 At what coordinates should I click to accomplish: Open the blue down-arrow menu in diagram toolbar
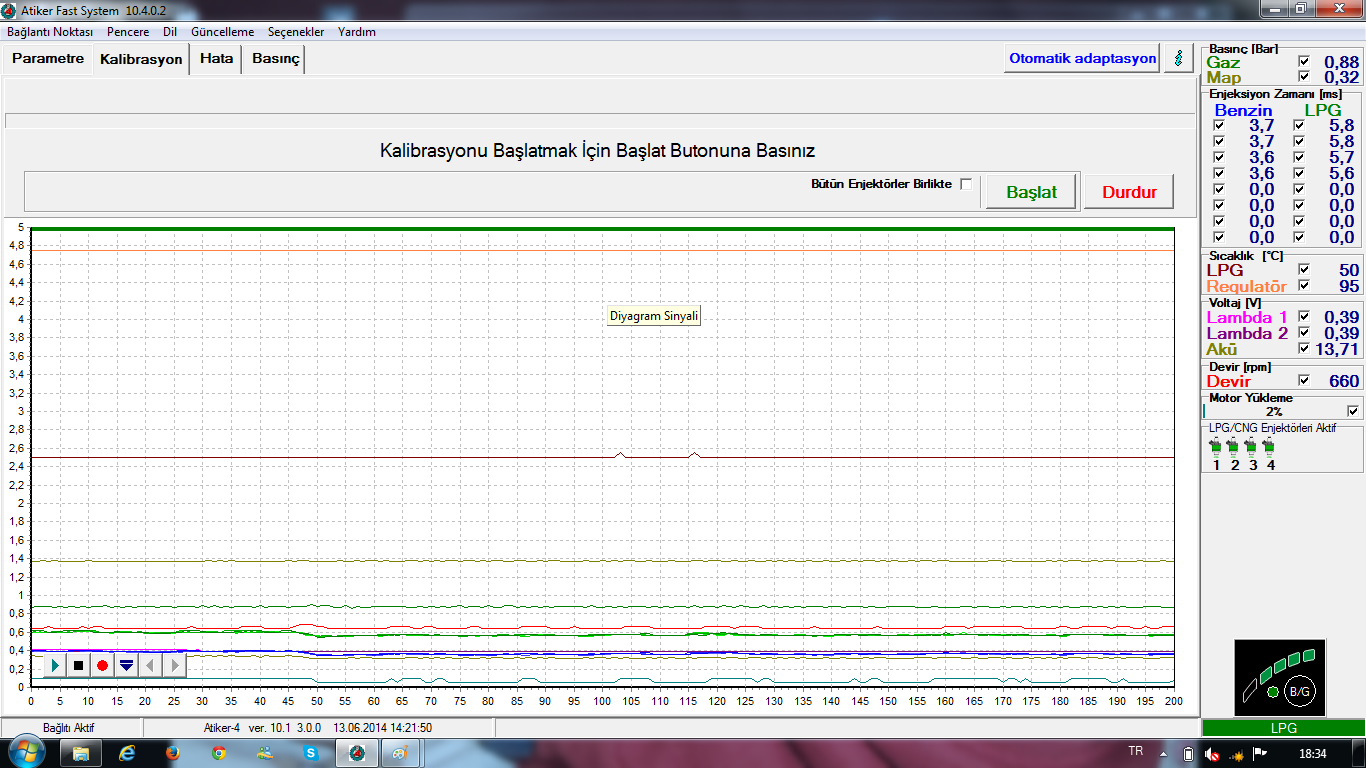(126, 665)
